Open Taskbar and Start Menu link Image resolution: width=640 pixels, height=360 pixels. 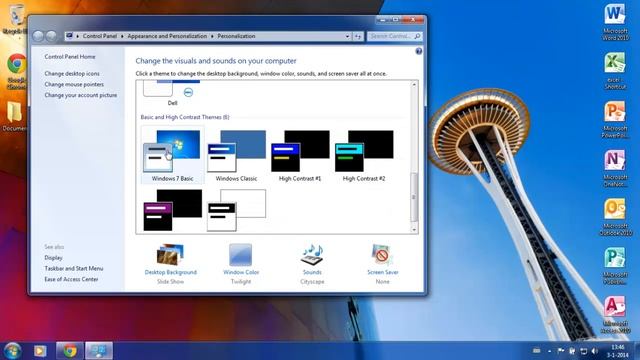(x=73, y=269)
